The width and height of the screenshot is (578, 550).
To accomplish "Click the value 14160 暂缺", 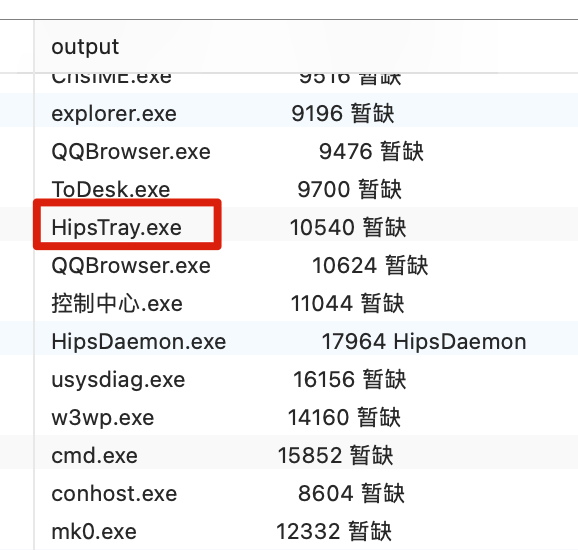I will click(x=344, y=417).
